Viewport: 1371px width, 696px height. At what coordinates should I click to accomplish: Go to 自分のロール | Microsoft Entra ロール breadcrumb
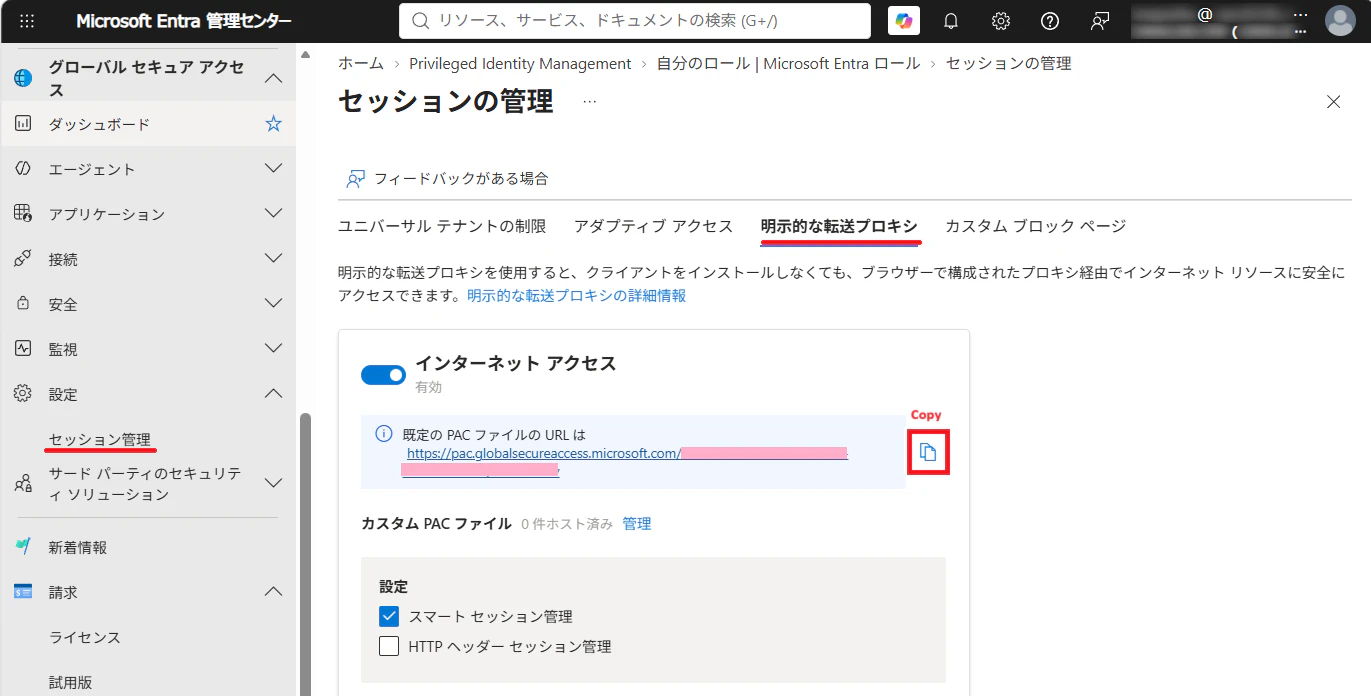click(788, 63)
